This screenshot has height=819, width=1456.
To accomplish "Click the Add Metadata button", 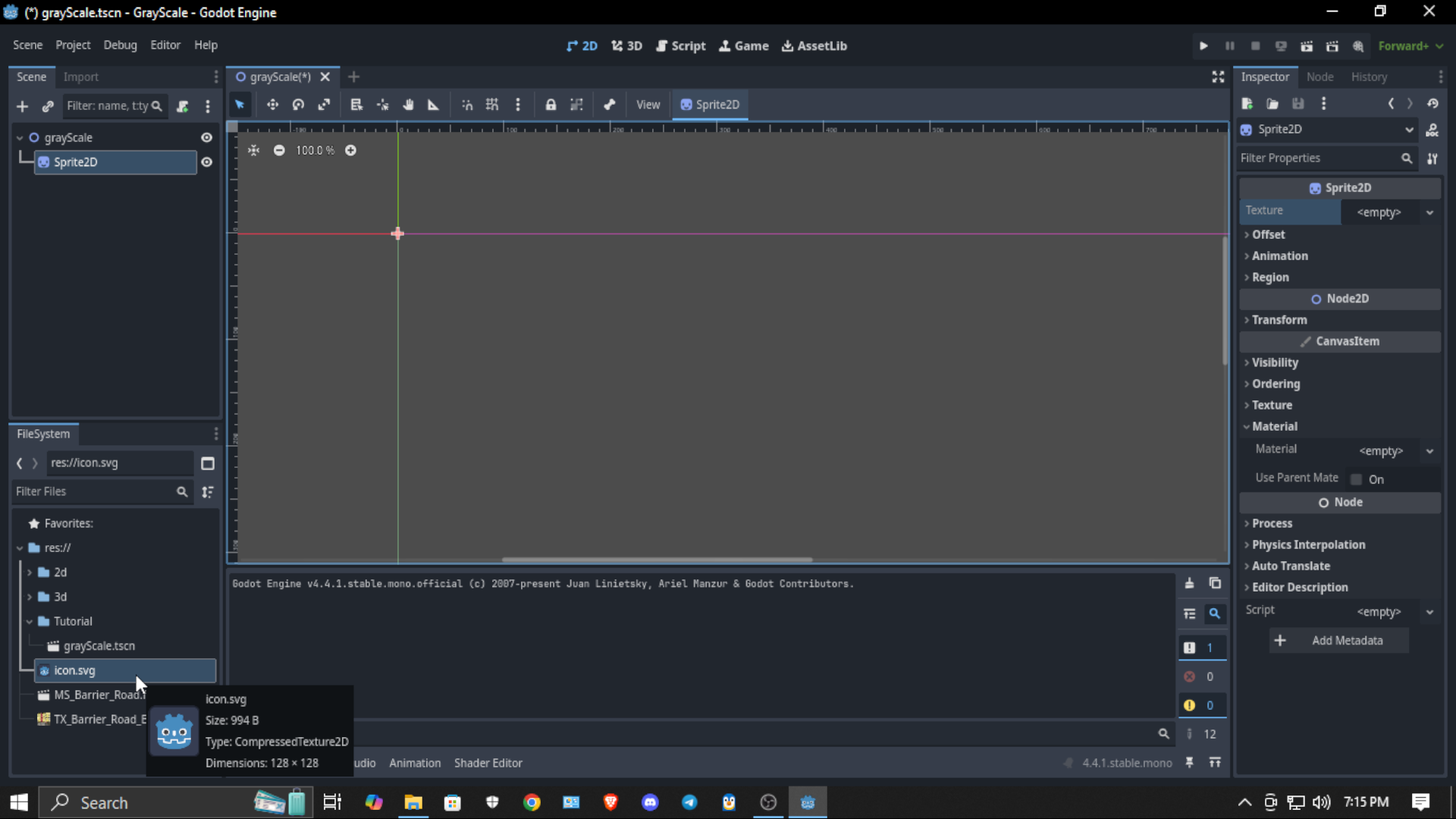I will click(x=1339, y=641).
